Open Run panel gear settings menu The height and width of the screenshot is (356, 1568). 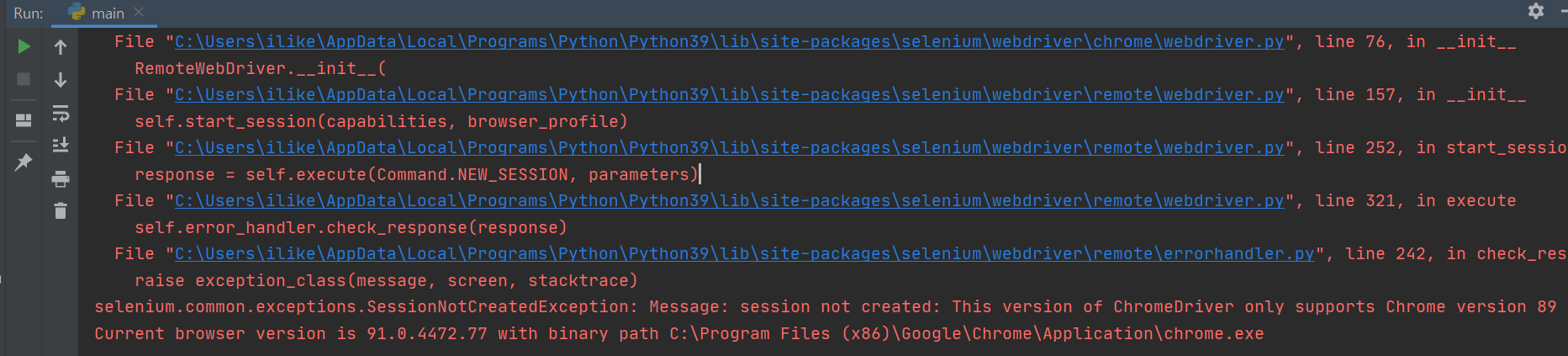[1536, 11]
